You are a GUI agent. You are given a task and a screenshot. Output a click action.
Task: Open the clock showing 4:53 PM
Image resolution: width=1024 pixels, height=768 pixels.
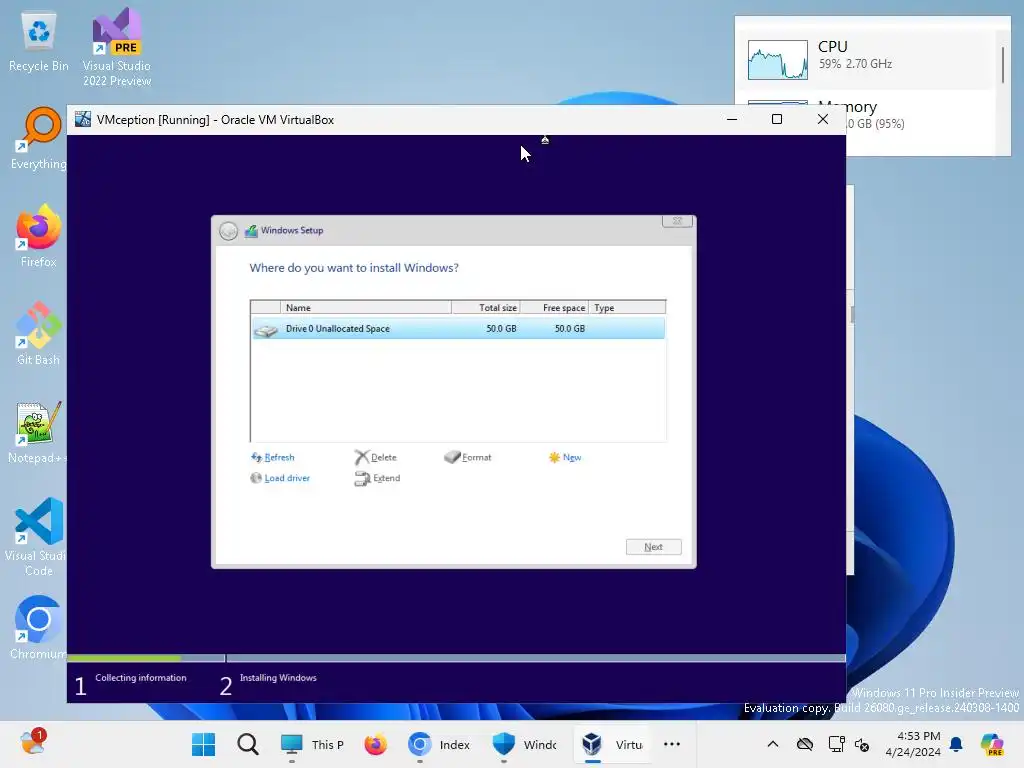click(913, 744)
